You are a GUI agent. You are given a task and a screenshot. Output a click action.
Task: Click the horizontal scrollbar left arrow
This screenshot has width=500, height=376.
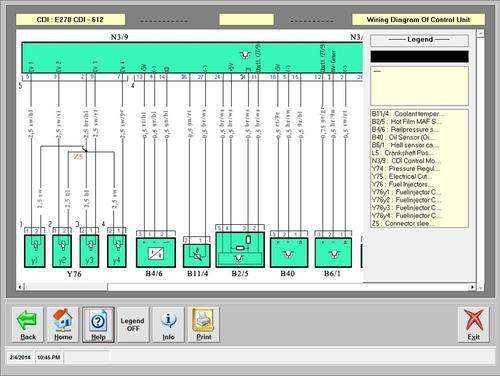tap(20, 287)
